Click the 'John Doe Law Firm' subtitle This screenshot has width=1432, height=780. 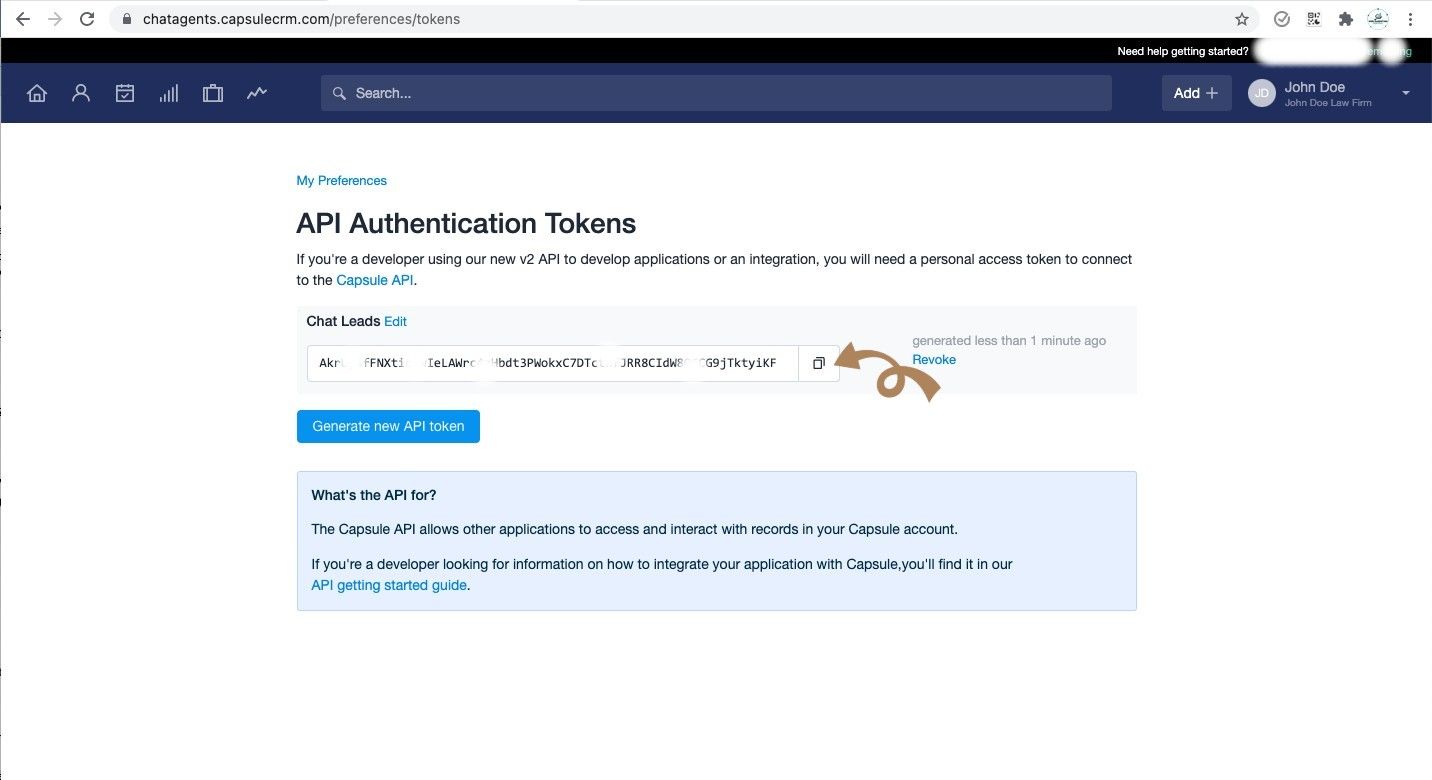(x=1328, y=103)
